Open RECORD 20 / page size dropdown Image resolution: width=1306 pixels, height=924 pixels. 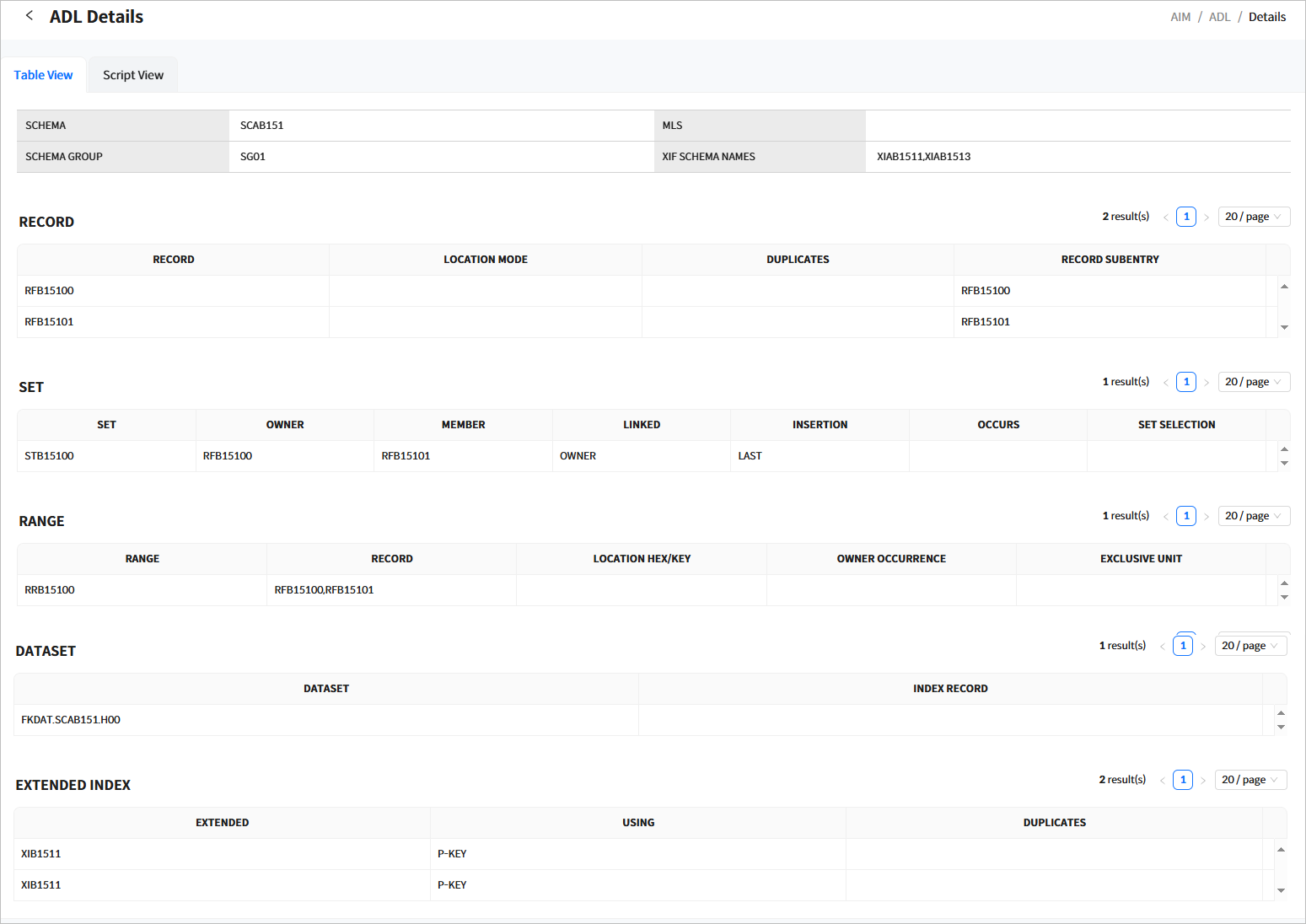(x=1253, y=217)
